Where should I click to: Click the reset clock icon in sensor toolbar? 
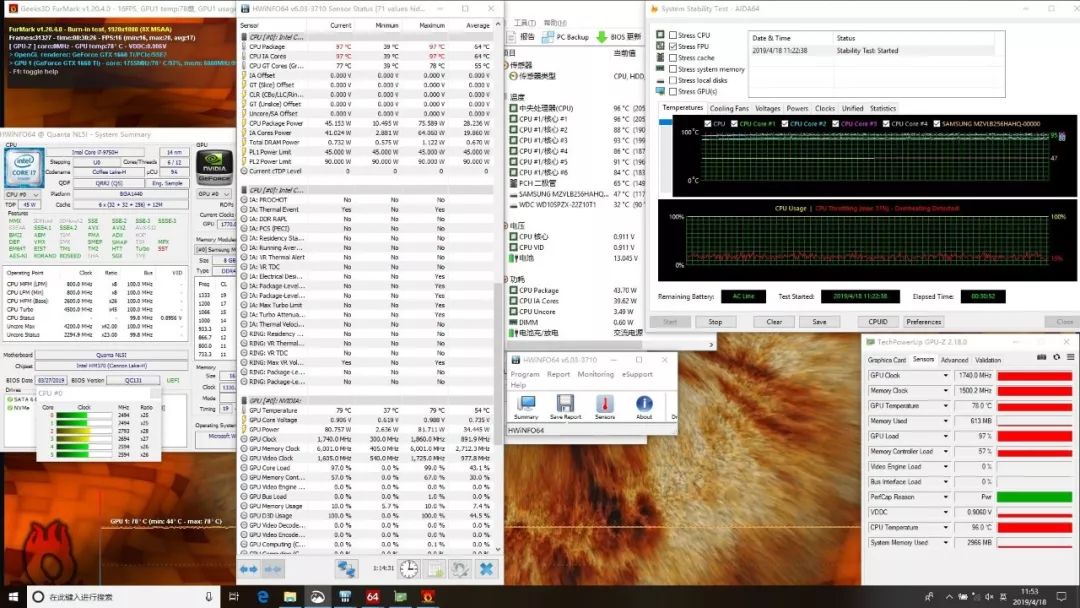[409, 568]
